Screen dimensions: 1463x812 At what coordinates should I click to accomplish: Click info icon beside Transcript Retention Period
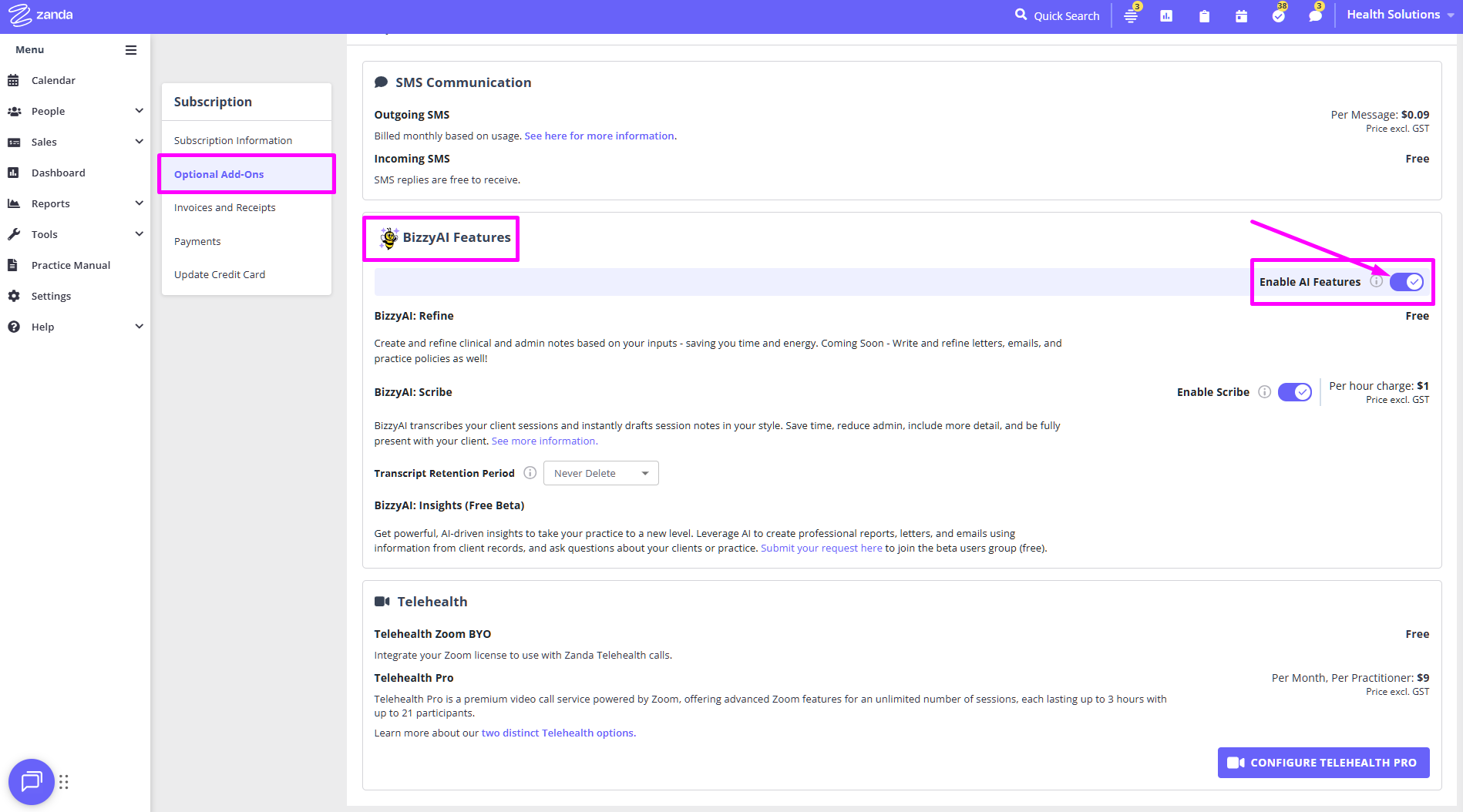530,473
